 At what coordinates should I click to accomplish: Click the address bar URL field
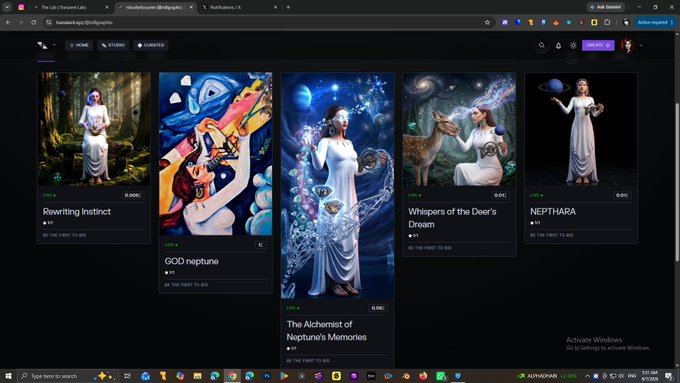coord(269,22)
